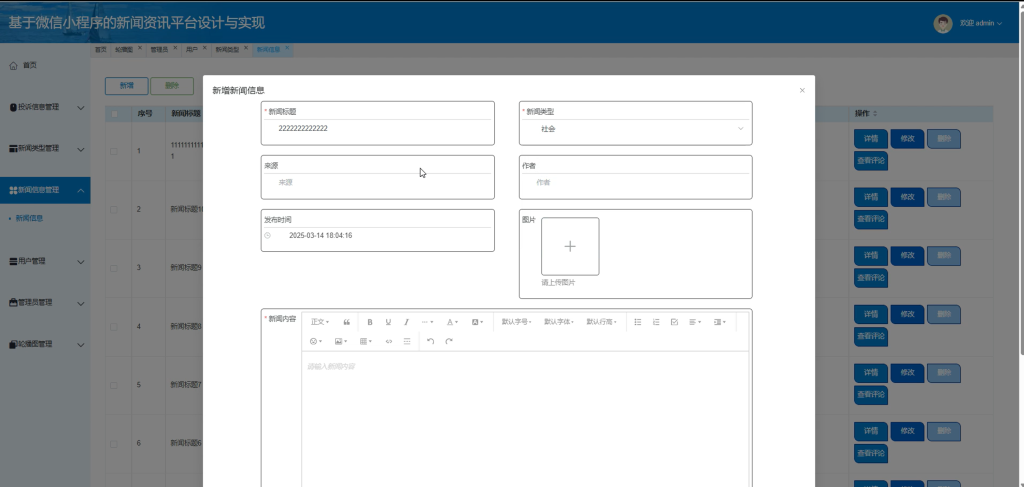The height and width of the screenshot is (487, 1024).
Task: Click the 新闻标题 input field
Action: (x=377, y=129)
